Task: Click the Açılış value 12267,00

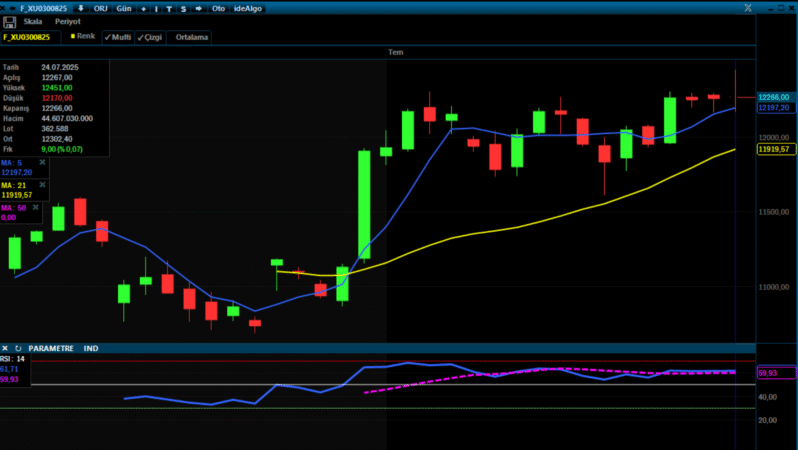Action: point(57,77)
